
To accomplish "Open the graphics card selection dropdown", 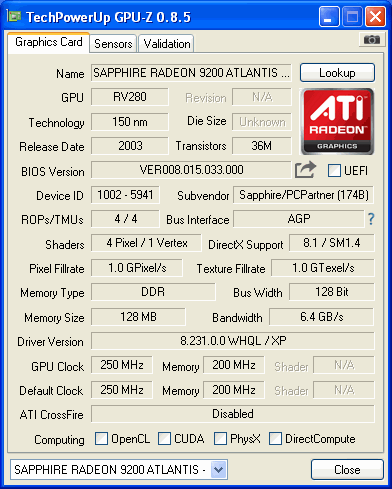I will coord(219,469).
